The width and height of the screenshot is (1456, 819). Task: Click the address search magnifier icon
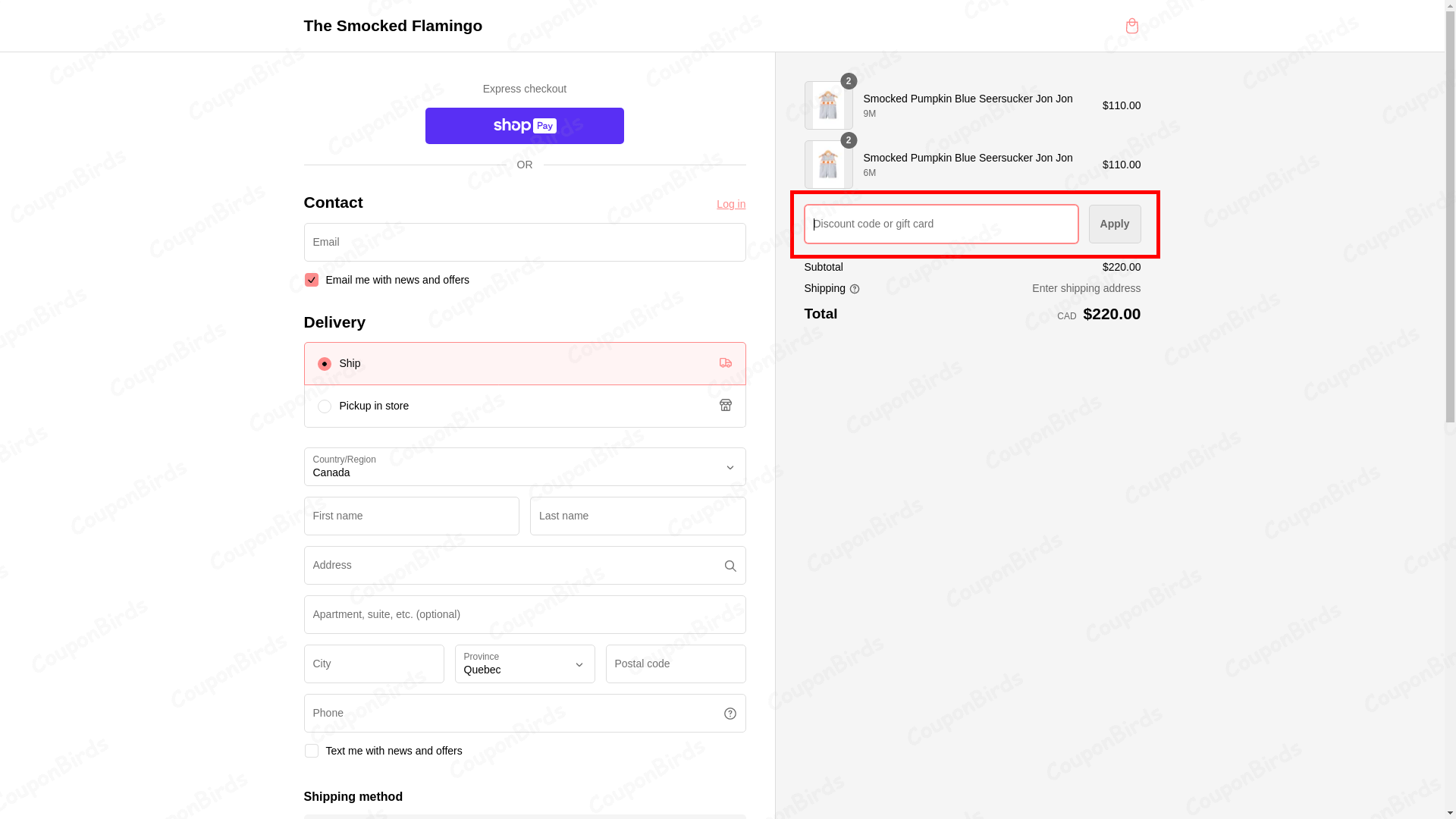pyautogui.click(x=730, y=566)
